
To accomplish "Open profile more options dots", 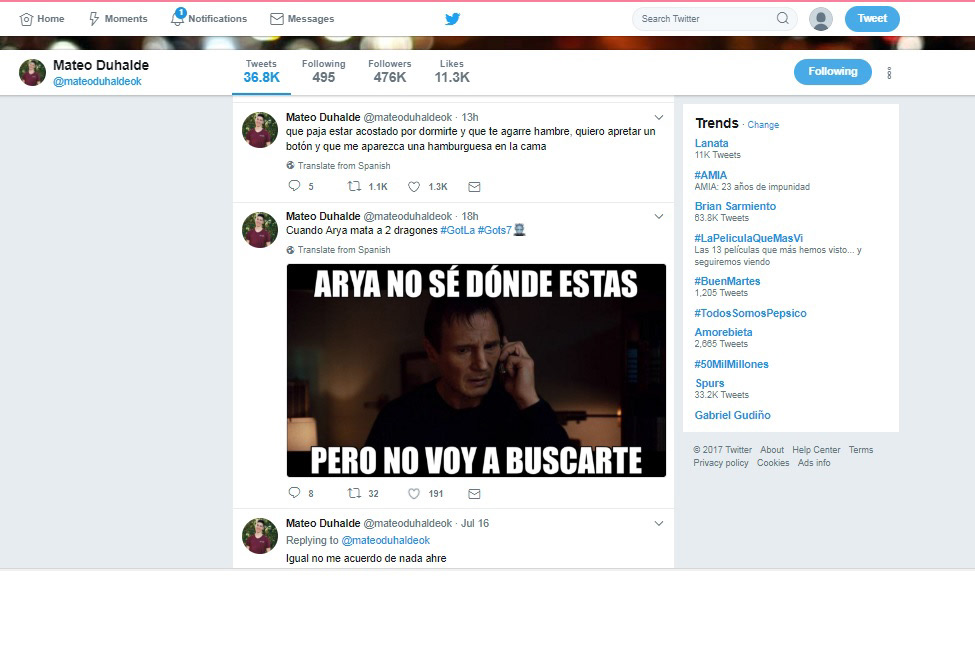I will coord(889,73).
